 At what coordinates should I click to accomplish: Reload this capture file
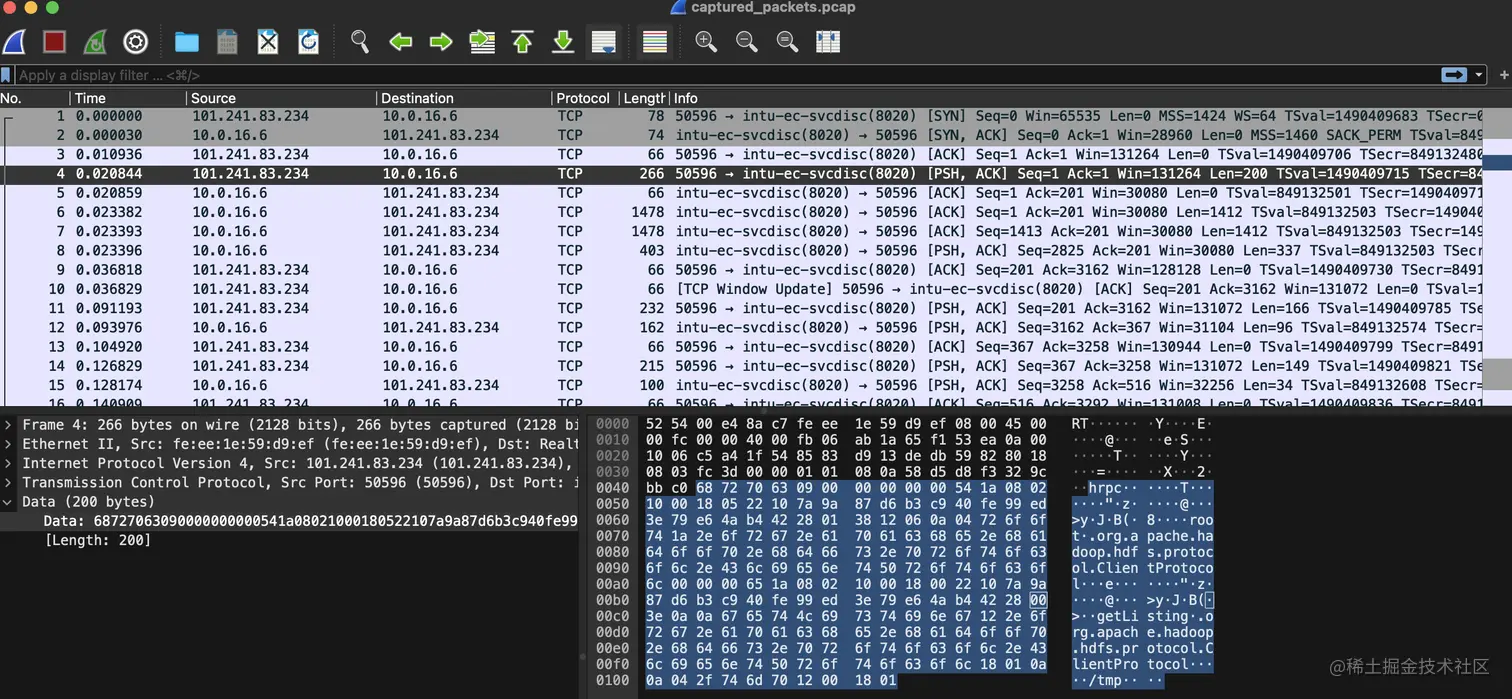[308, 42]
